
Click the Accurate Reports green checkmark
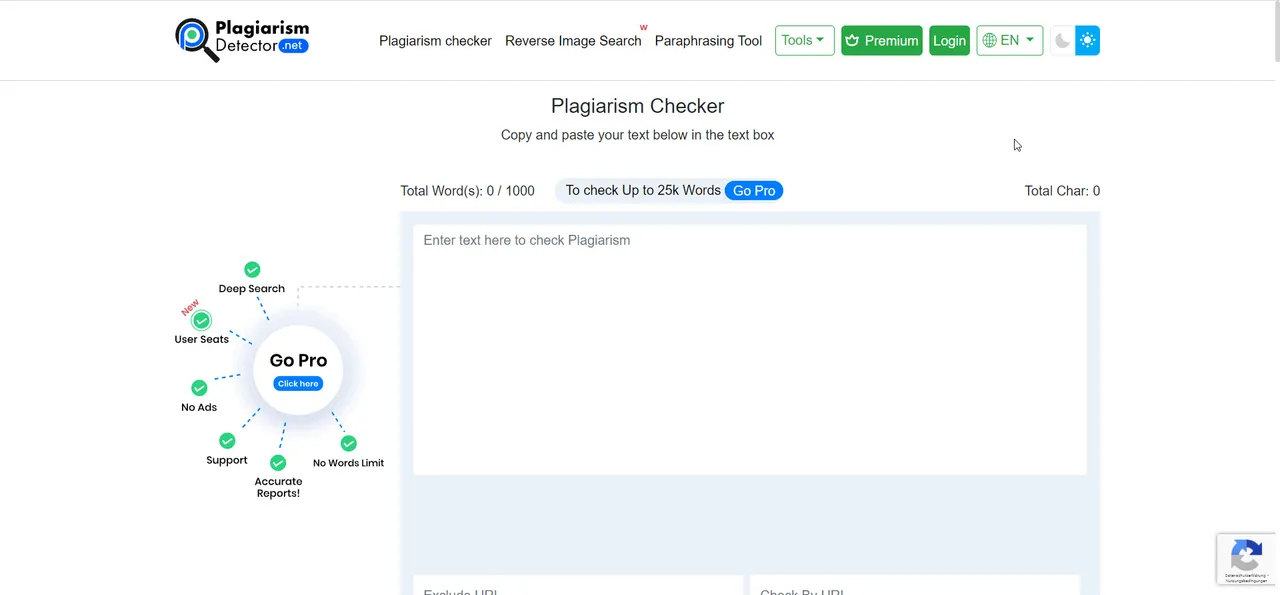278,463
